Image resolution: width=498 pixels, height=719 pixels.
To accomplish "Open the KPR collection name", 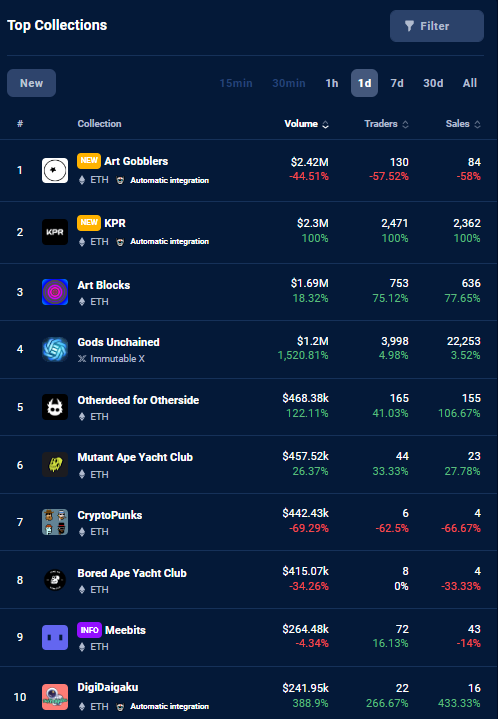I will click(x=115, y=223).
